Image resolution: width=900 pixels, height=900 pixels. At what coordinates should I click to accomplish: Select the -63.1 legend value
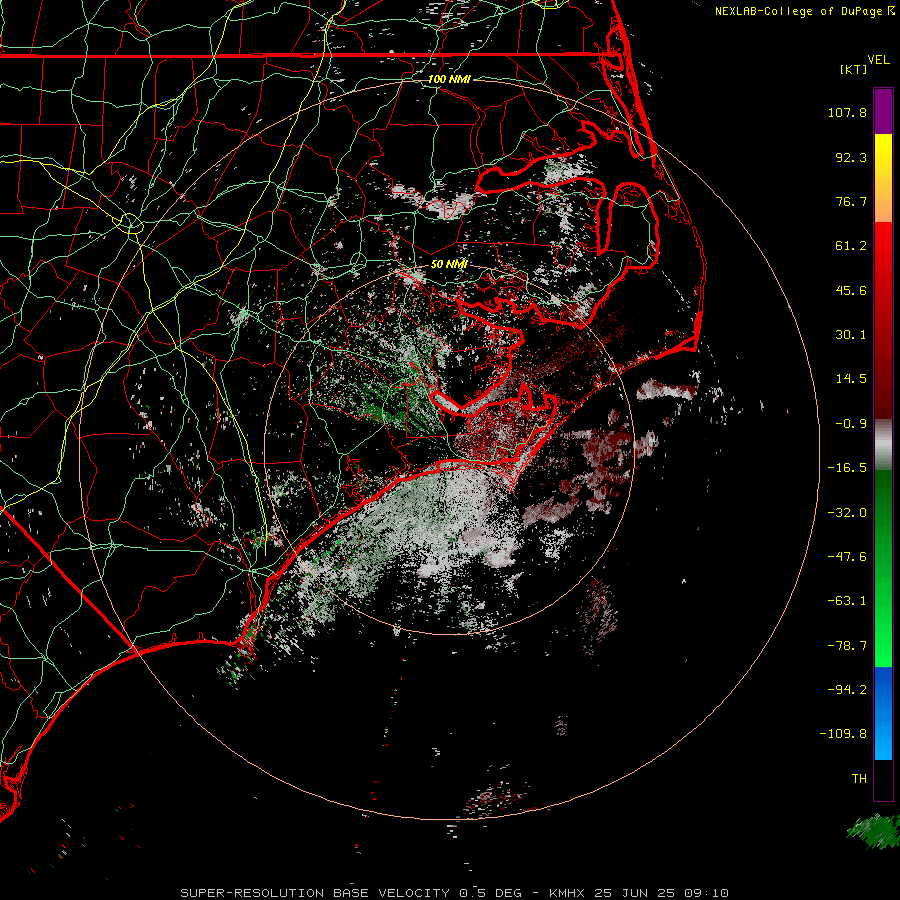[847, 601]
